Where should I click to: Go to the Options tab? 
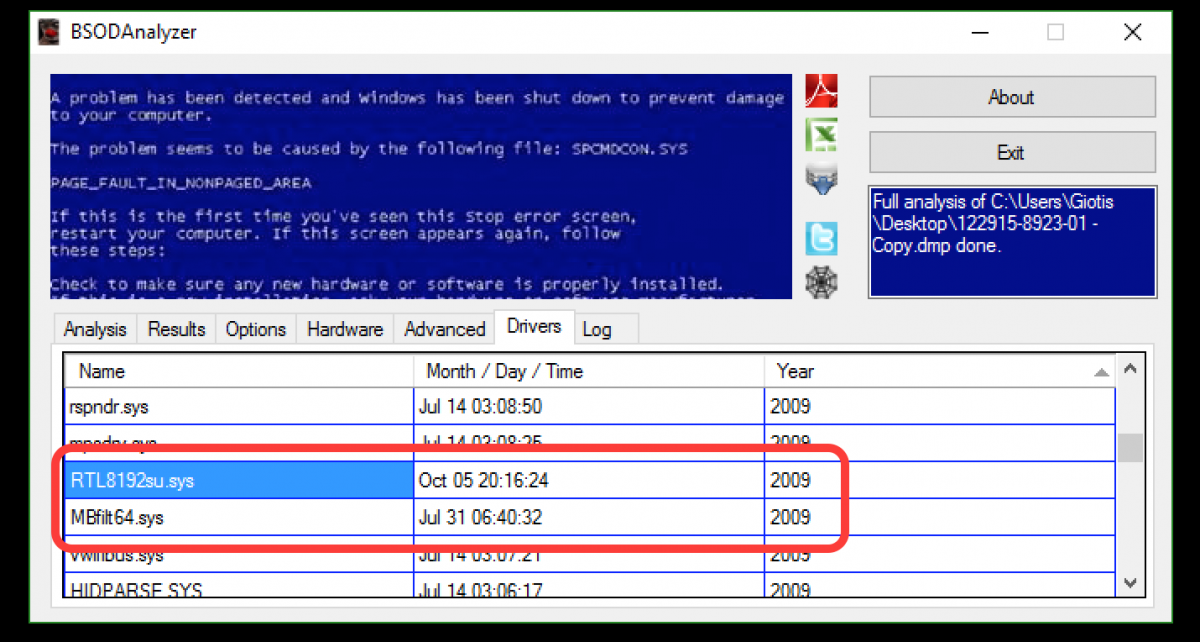click(x=255, y=329)
